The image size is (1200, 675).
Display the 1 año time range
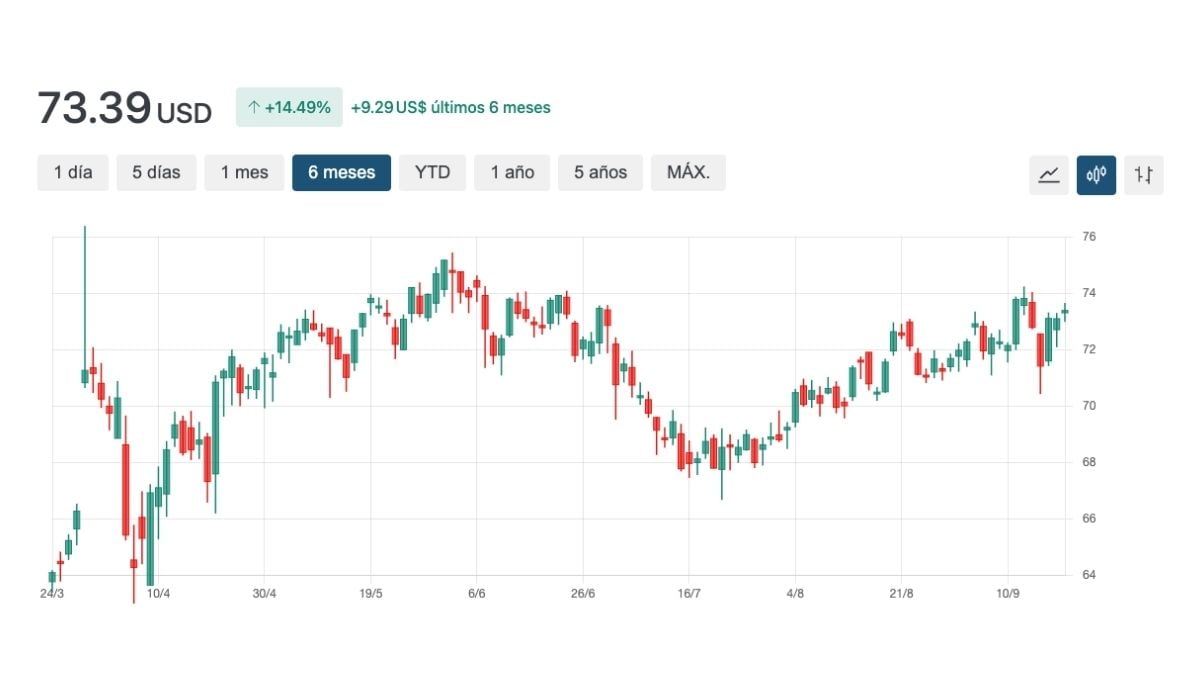click(x=512, y=172)
